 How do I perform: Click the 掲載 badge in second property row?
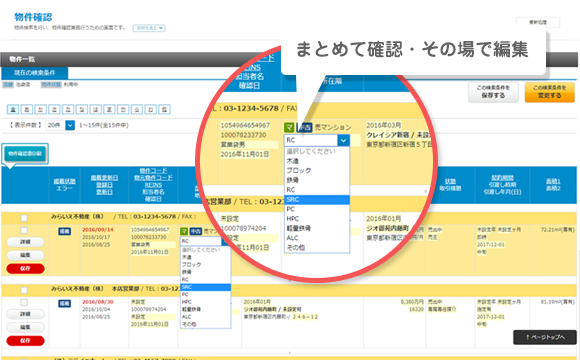[64, 304]
